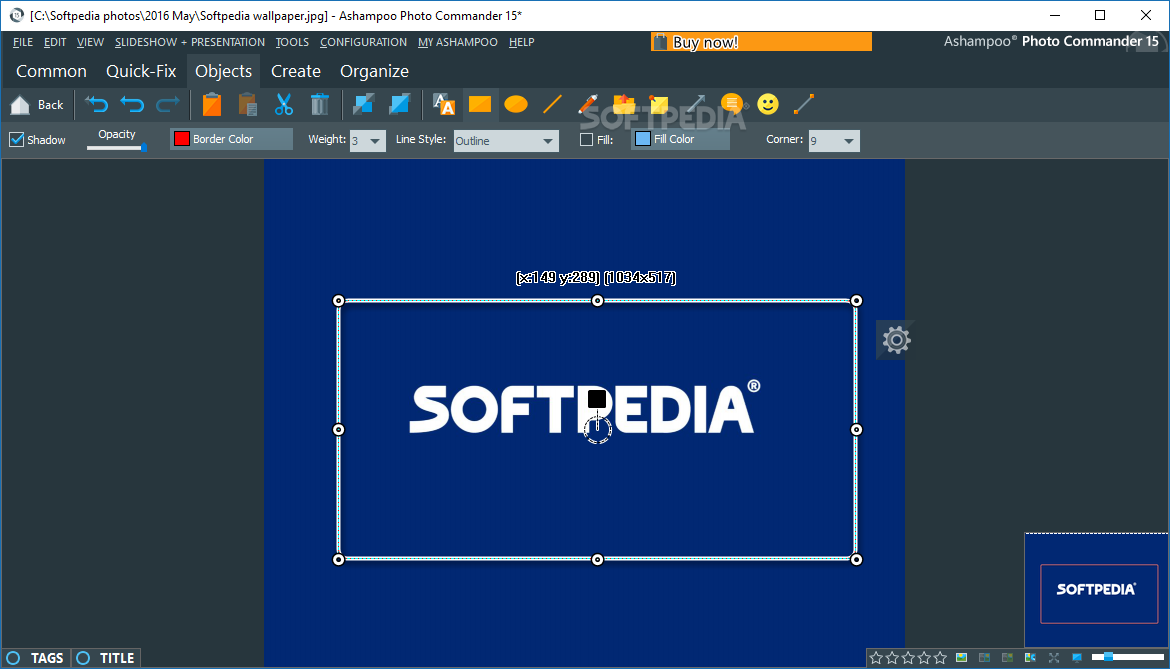1170x669 pixels.
Task: Click the red Border Color button
Action: [x=231, y=139]
